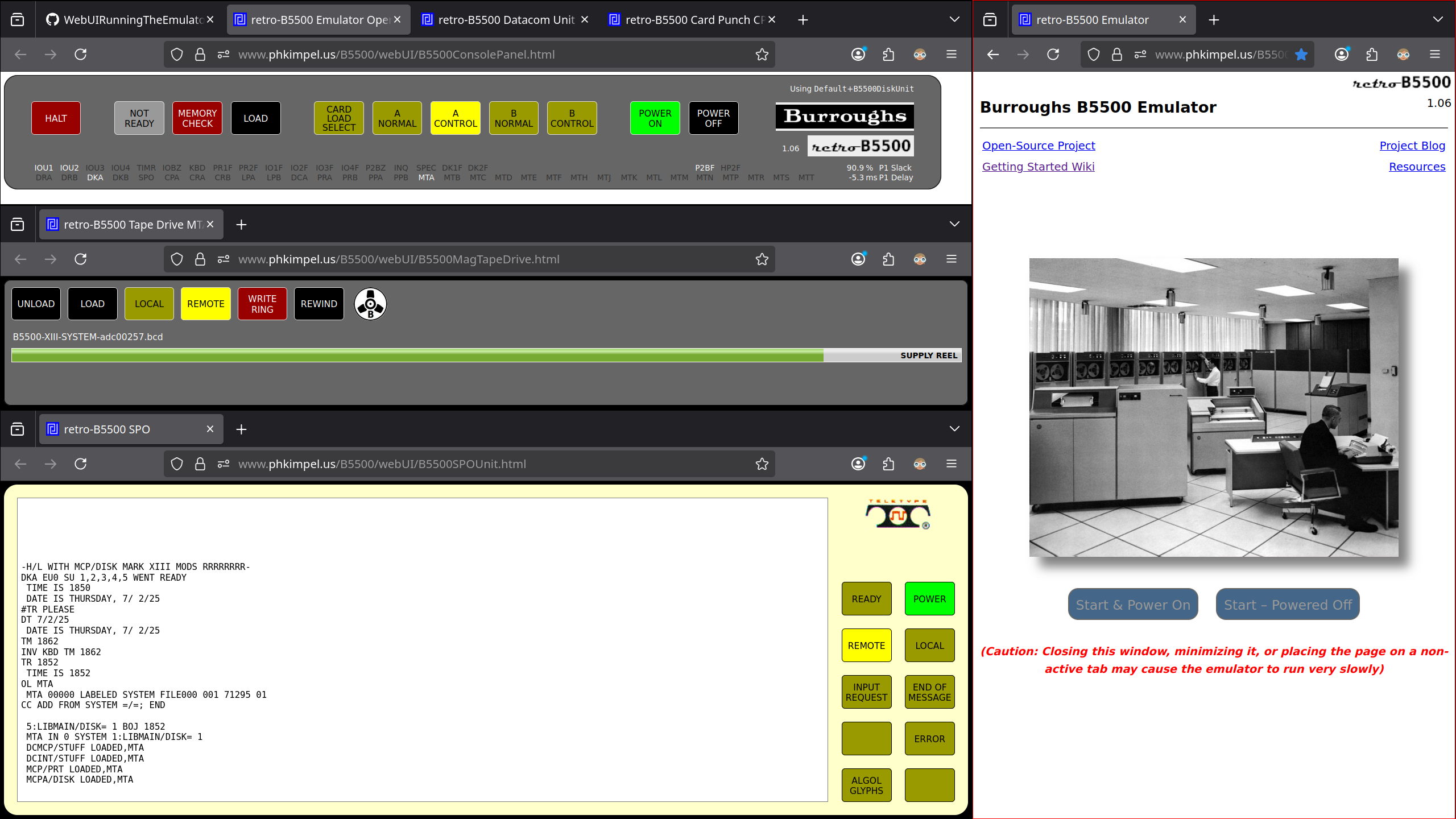Click the retro-B5500 logo on console panel
The image size is (1456, 819).
click(861, 146)
